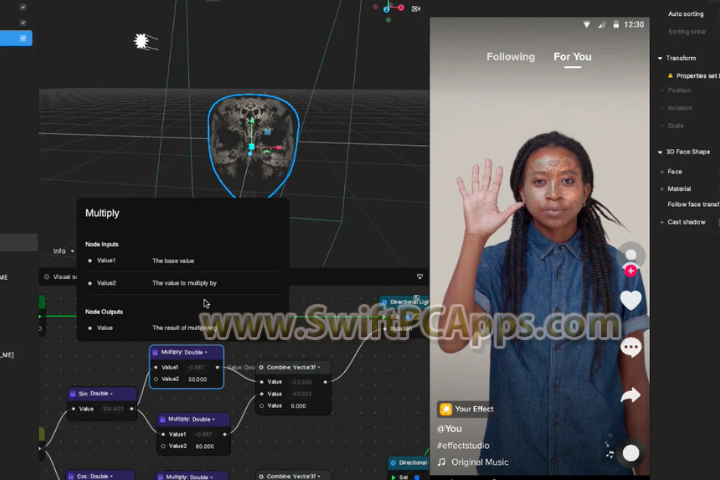This screenshot has height=480, width=720.
Task: Click the selected Multiply: Double node icon
Action: [x=155, y=352]
